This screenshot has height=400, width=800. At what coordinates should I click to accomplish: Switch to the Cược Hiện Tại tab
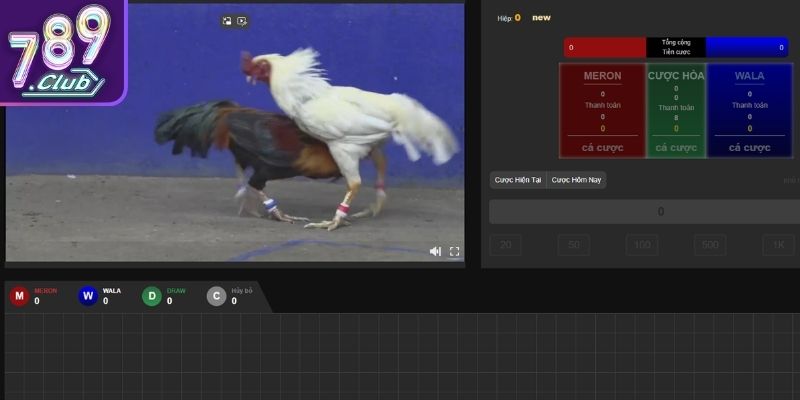point(518,180)
